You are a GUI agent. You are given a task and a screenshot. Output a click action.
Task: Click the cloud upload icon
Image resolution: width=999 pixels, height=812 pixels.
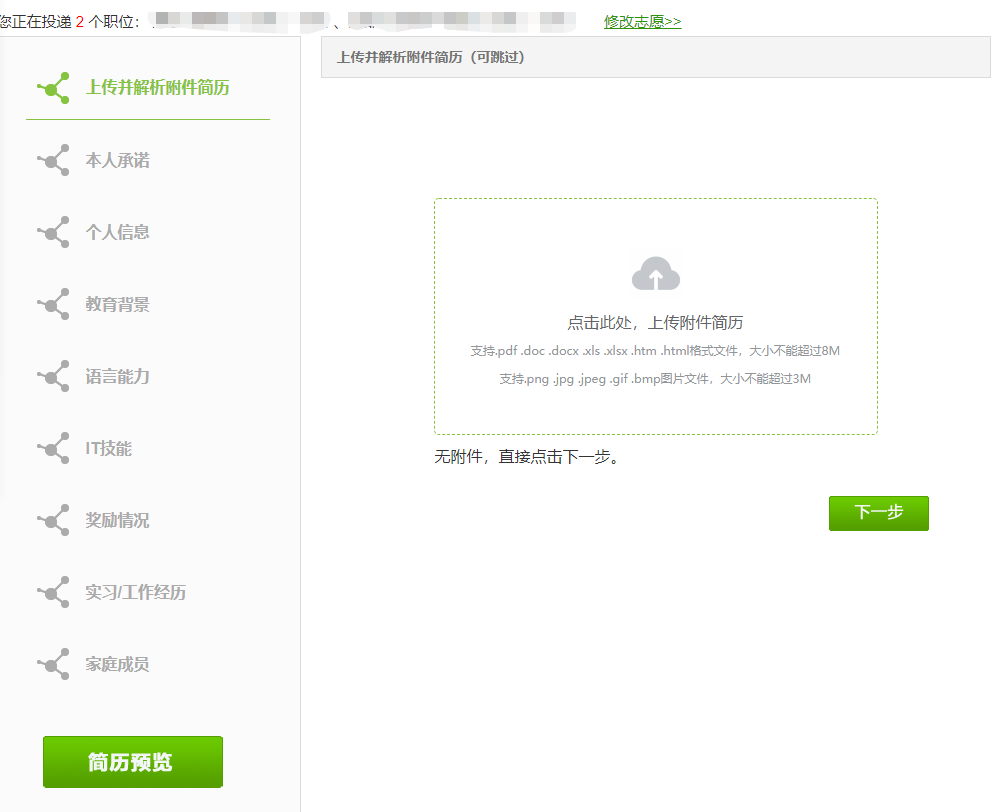click(x=655, y=274)
